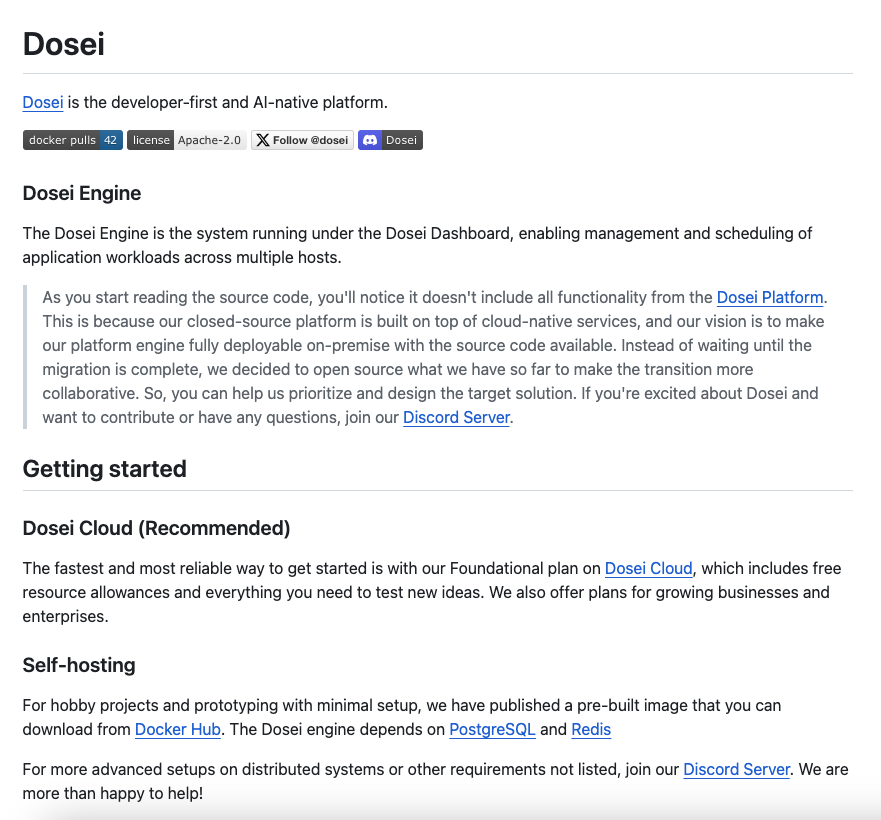Click the Getting started heading
This screenshot has height=820, width=881.
tap(105, 469)
